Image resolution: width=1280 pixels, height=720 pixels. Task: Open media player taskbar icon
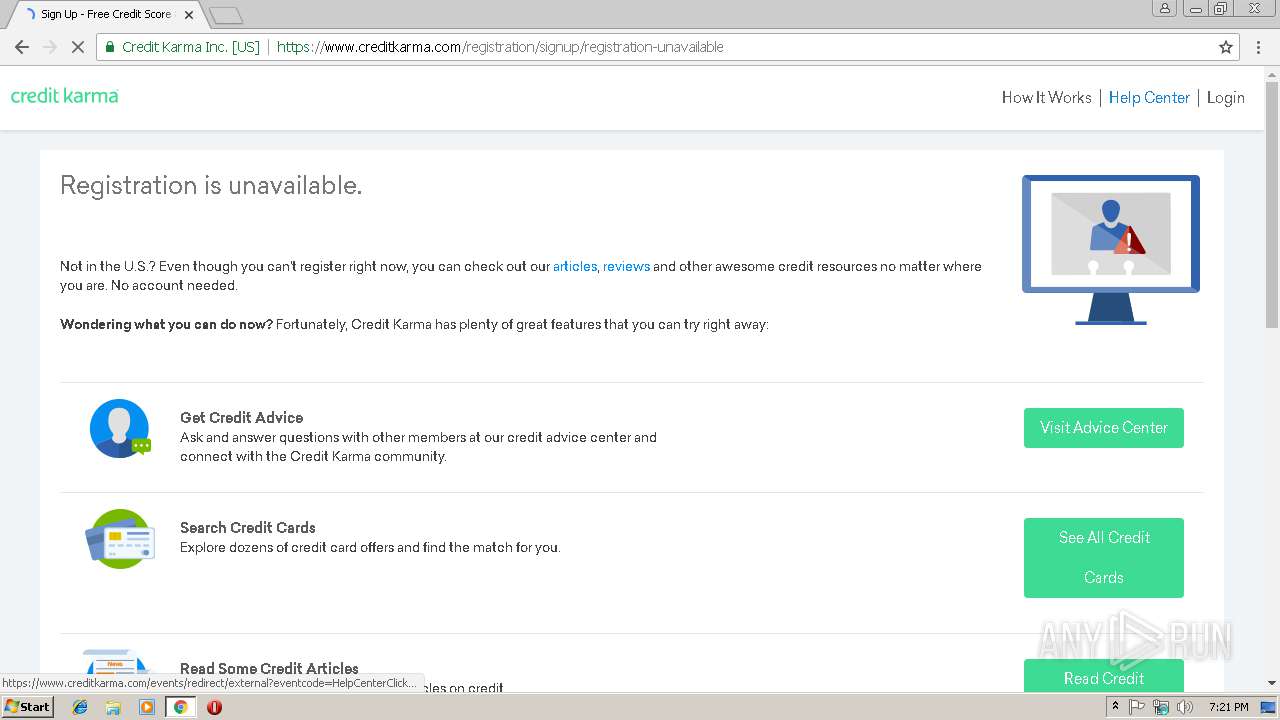click(147, 707)
